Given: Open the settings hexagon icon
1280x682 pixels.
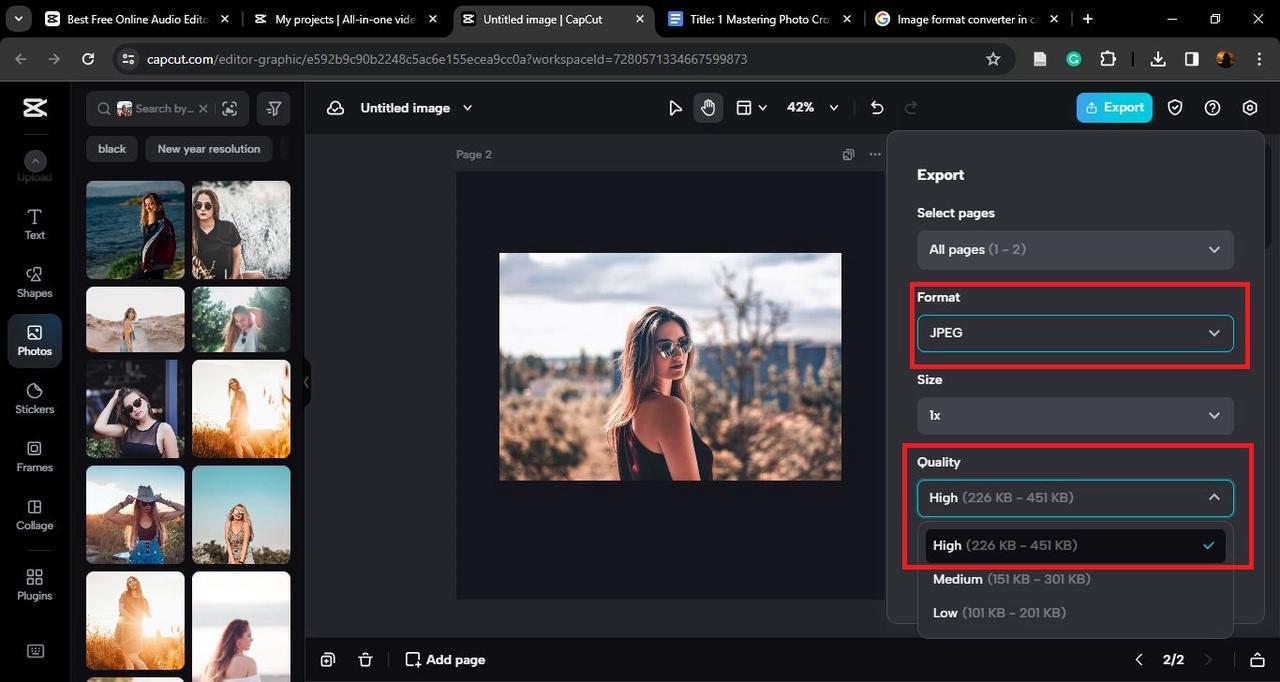Looking at the screenshot, I should coord(1250,108).
